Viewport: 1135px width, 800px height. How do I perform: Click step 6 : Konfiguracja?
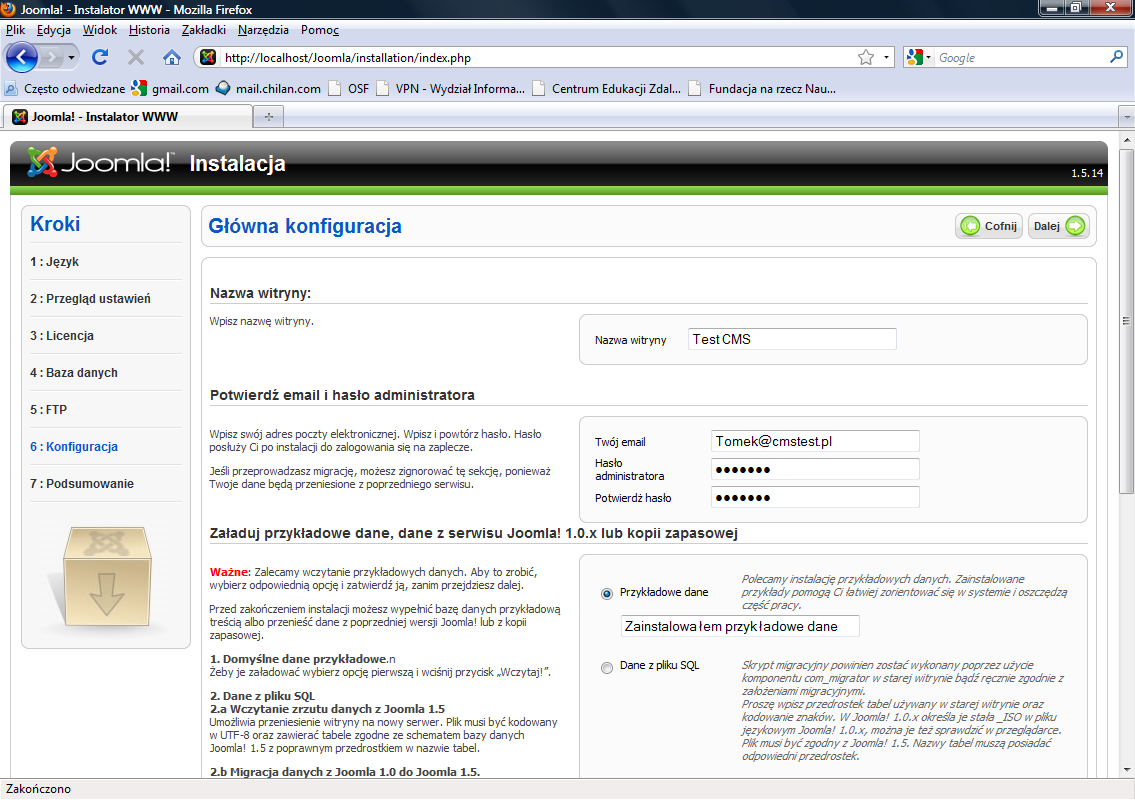74,446
